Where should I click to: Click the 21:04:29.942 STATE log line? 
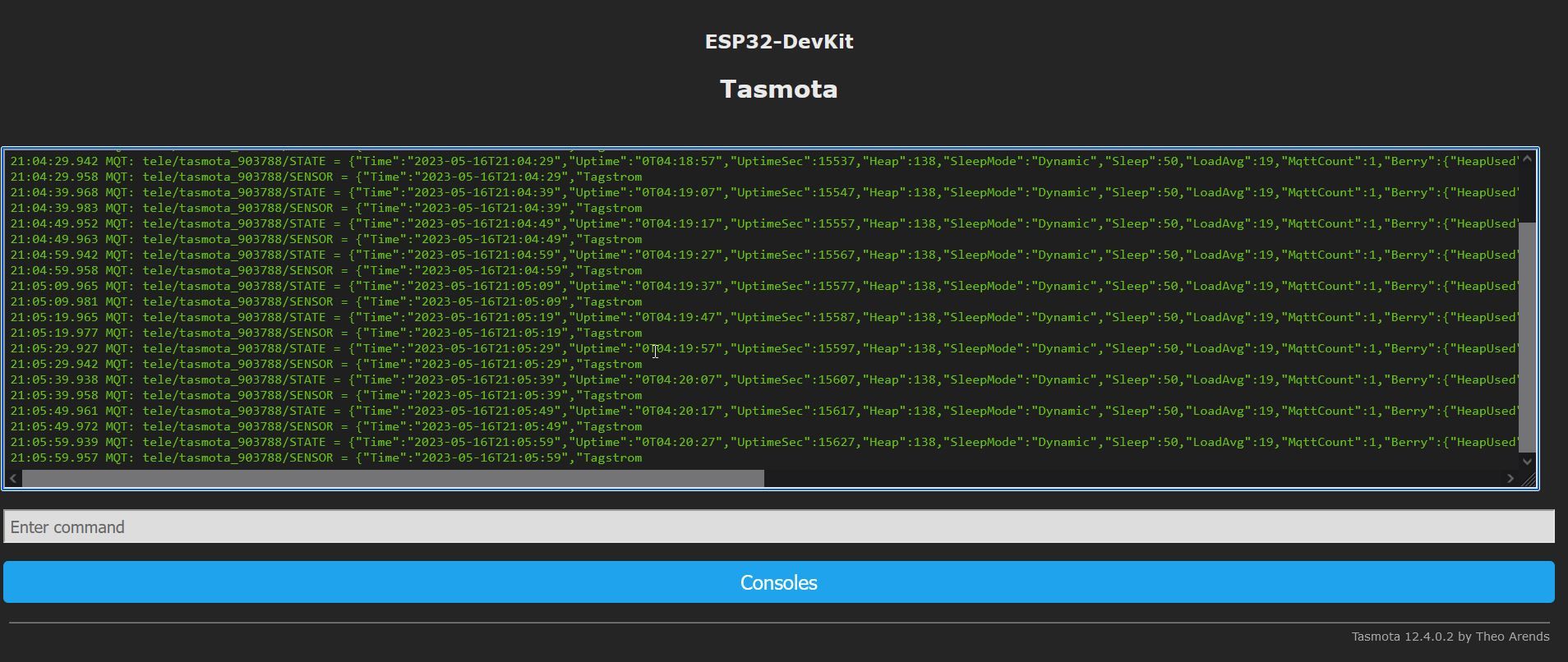(x=764, y=161)
